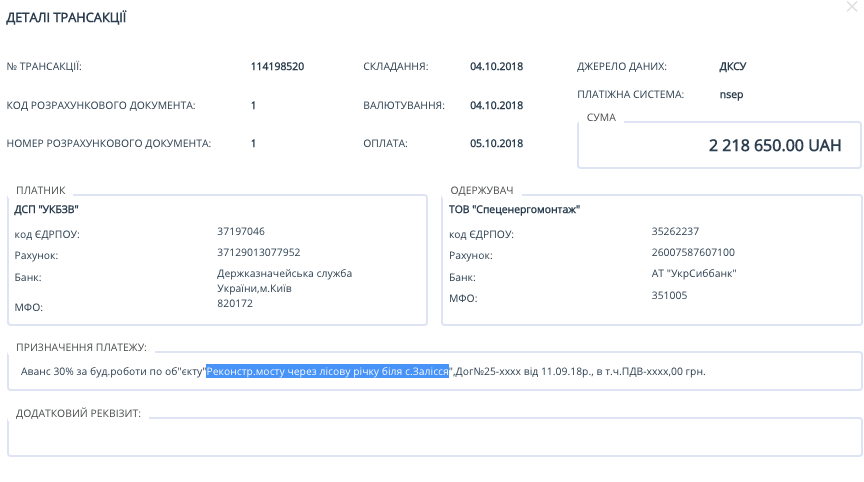The height and width of the screenshot is (482, 864).
Task: Click the payer bank Держказначейська служба
Action: point(284,273)
